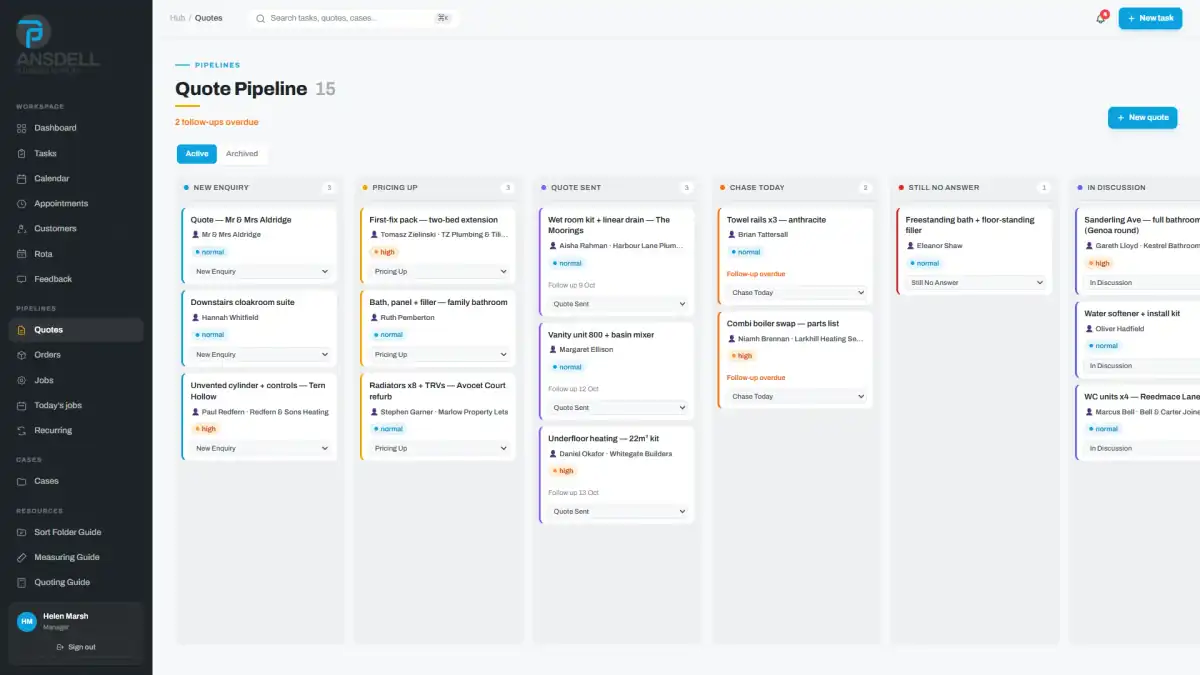This screenshot has width=1200, height=675.
Task: Click the Orders box icon
Action: click(22, 355)
